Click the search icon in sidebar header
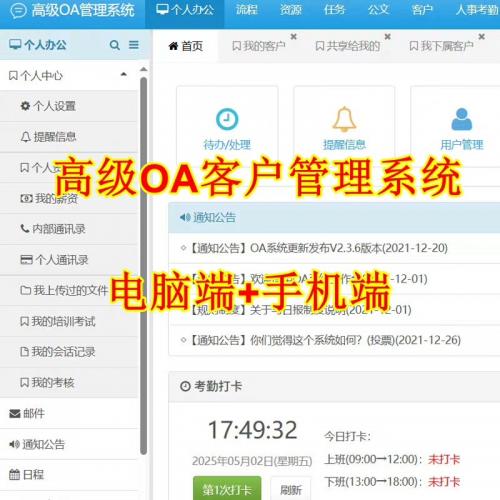Viewport: 500px width, 500px height. [114, 45]
